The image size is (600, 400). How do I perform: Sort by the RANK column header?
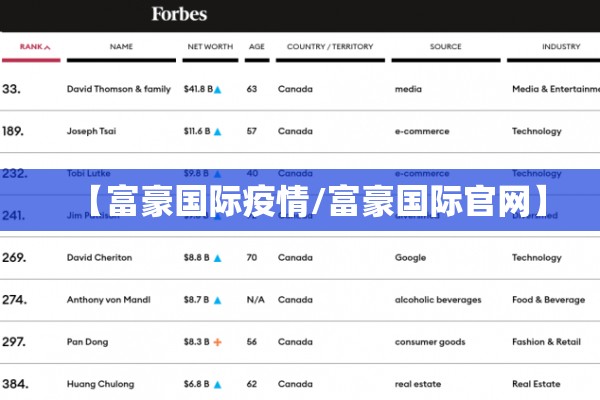31,47
